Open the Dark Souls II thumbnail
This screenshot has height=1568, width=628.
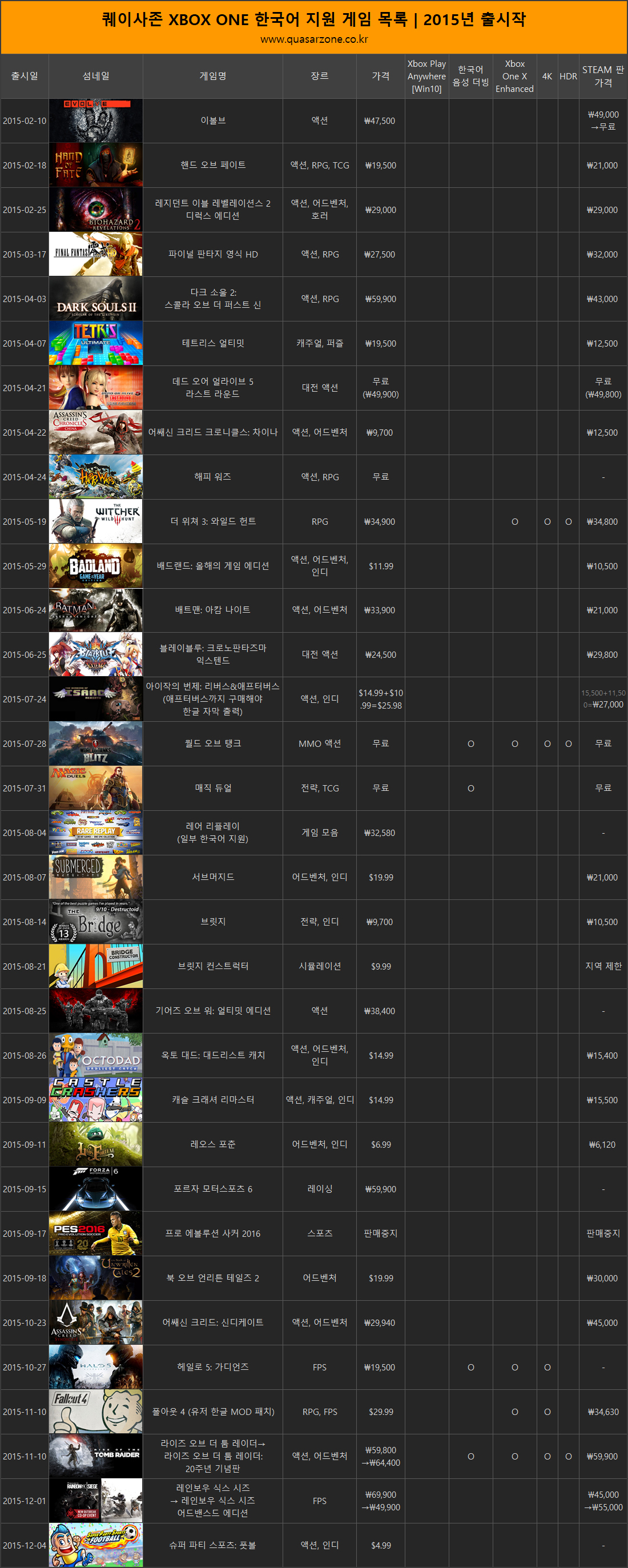coord(96,298)
